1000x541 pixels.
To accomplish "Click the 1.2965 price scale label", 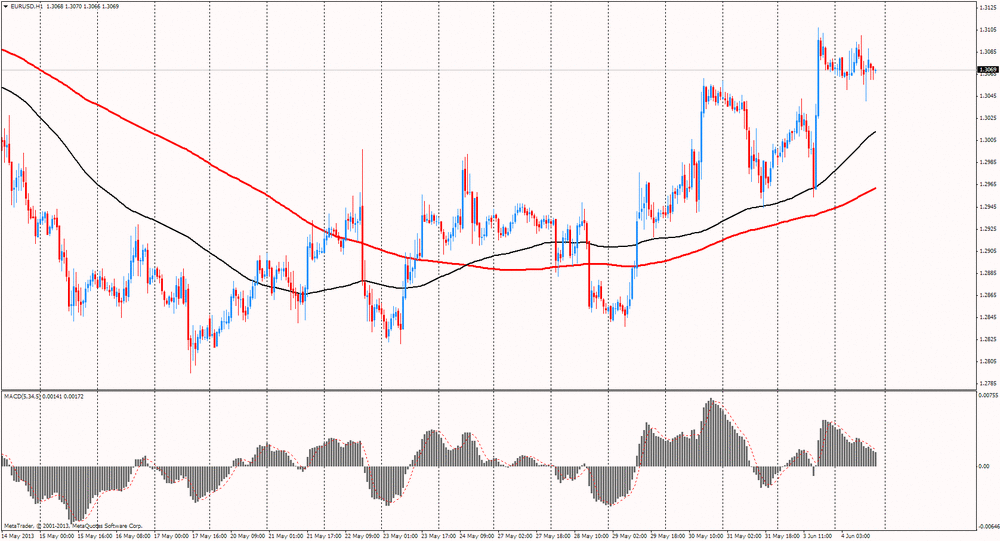I will tap(988, 184).
